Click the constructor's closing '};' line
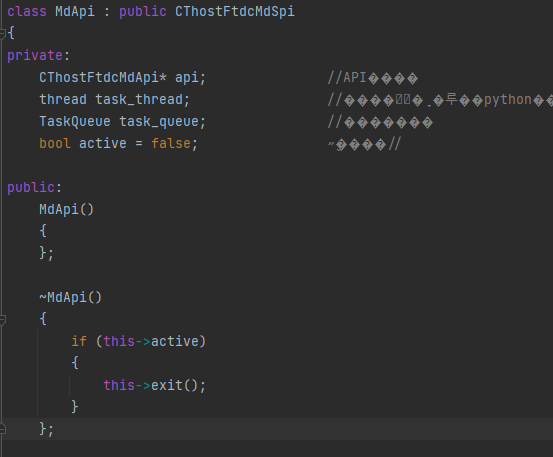Screen dimensions: 553x457 [47, 253]
